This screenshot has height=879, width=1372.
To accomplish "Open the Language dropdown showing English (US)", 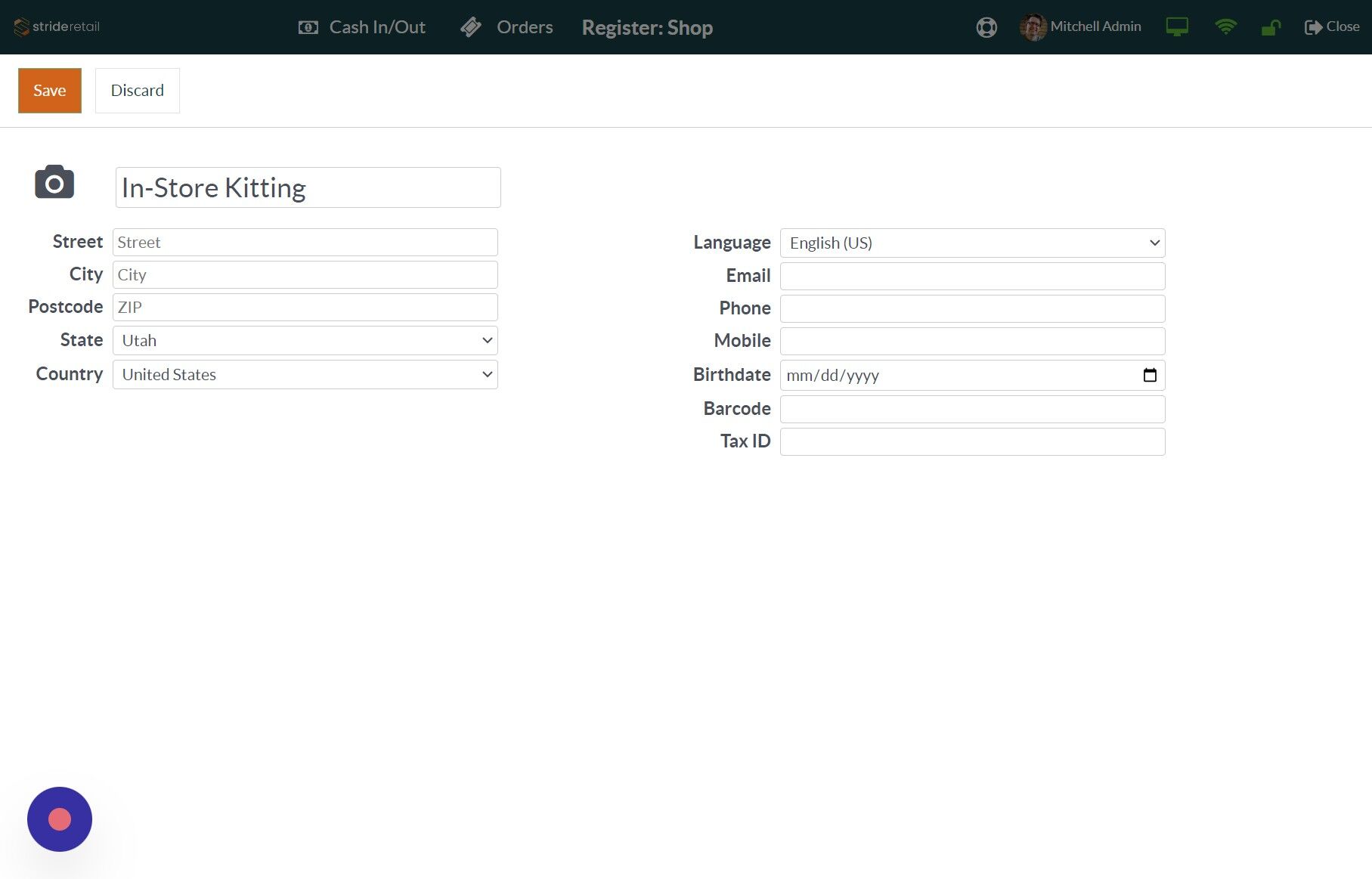I will point(972,243).
